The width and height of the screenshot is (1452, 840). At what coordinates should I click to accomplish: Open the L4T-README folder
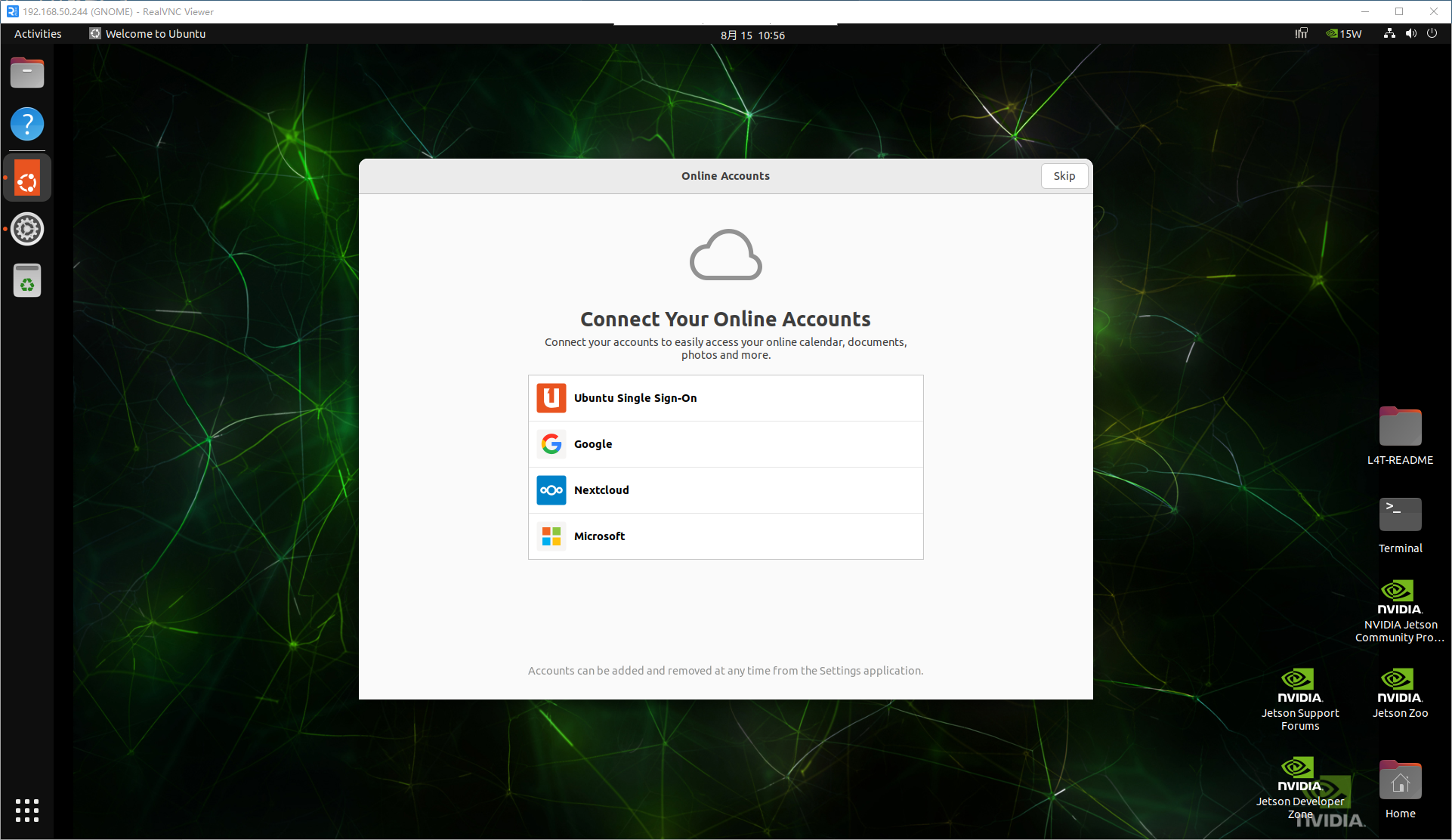[x=1400, y=436]
